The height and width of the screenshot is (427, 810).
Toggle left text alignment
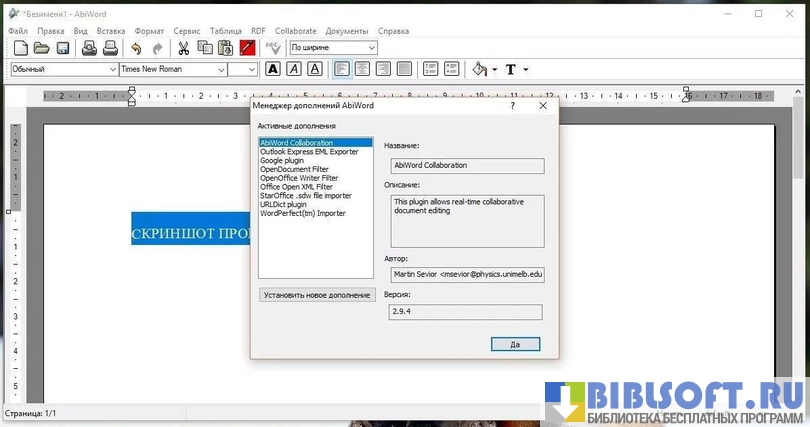coord(342,69)
